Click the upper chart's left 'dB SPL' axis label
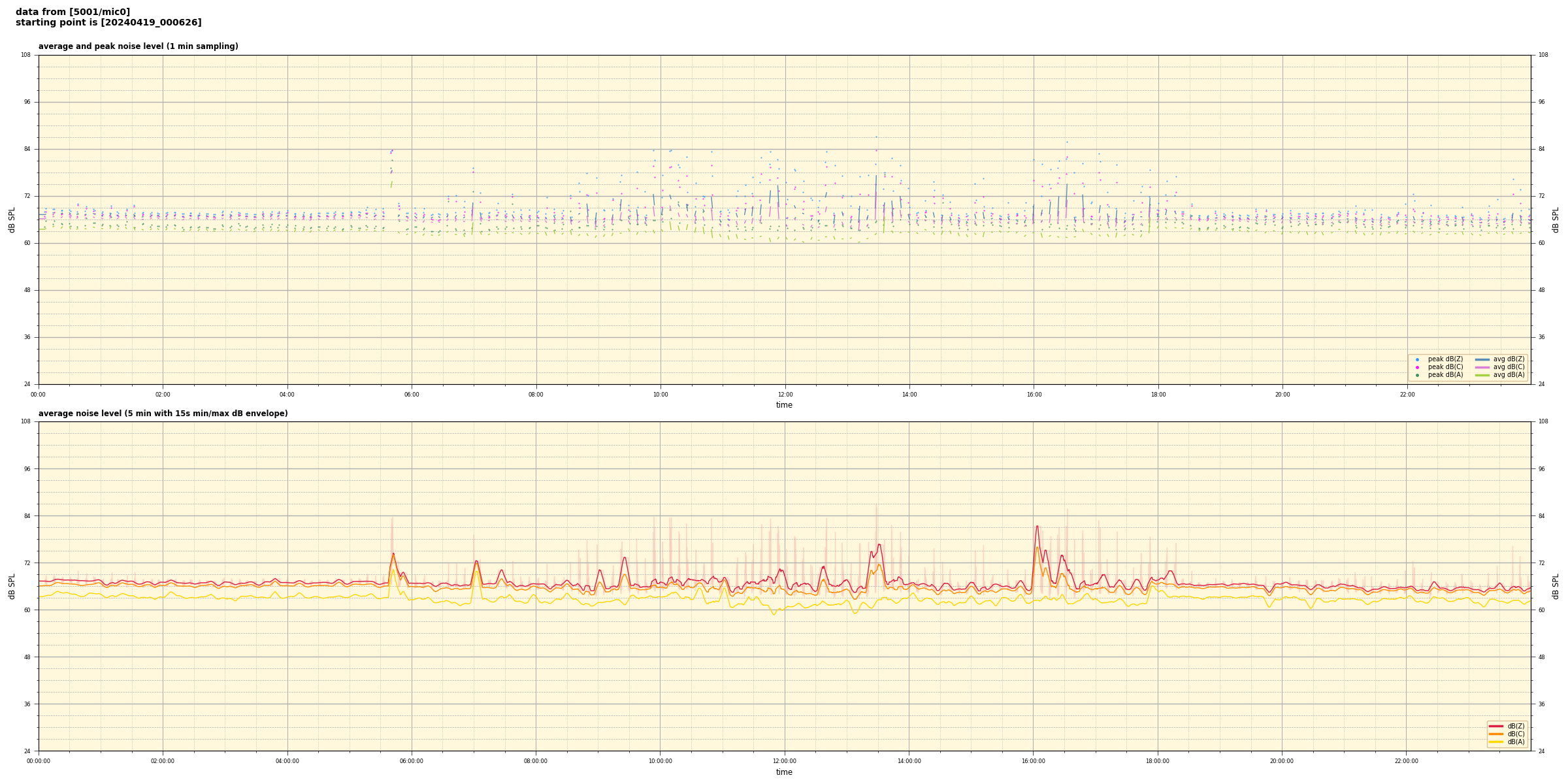The width and height of the screenshot is (1568, 784). click(x=12, y=220)
